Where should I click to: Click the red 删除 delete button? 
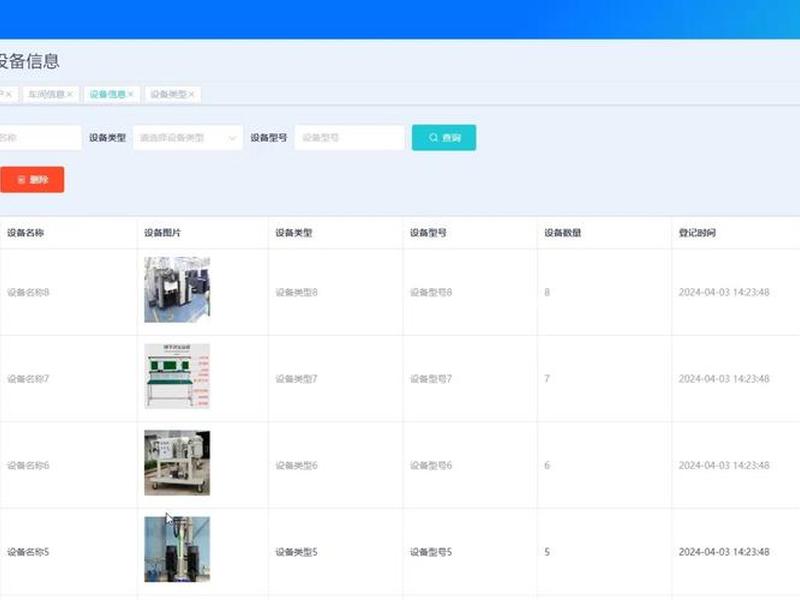pos(32,180)
